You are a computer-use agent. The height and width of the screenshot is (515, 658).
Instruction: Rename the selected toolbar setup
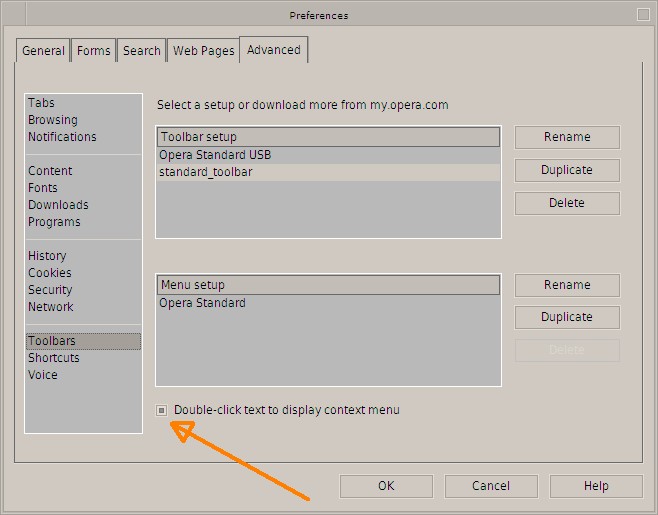(x=567, y=137)
